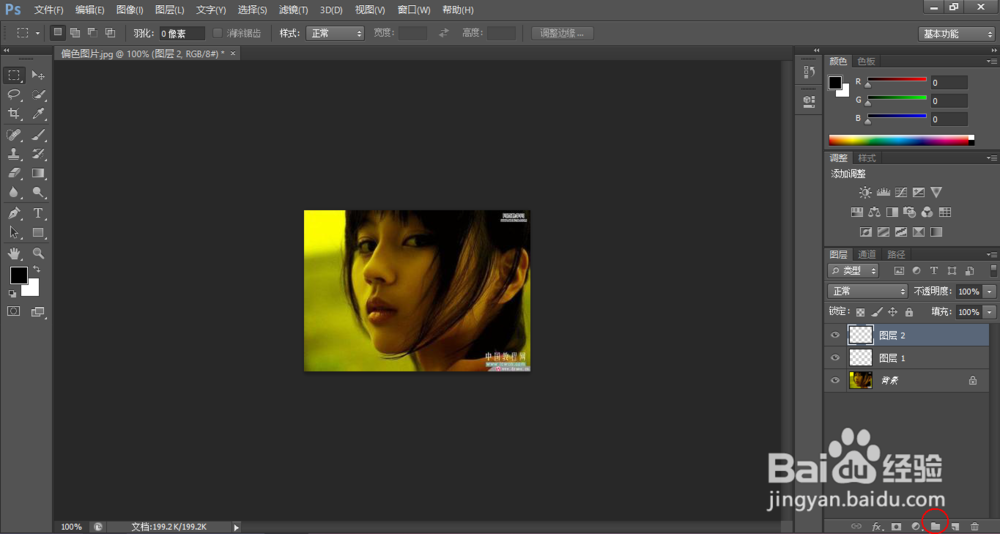
Task: Select the Rectangular Marquee tool
Action: point(13,75)
